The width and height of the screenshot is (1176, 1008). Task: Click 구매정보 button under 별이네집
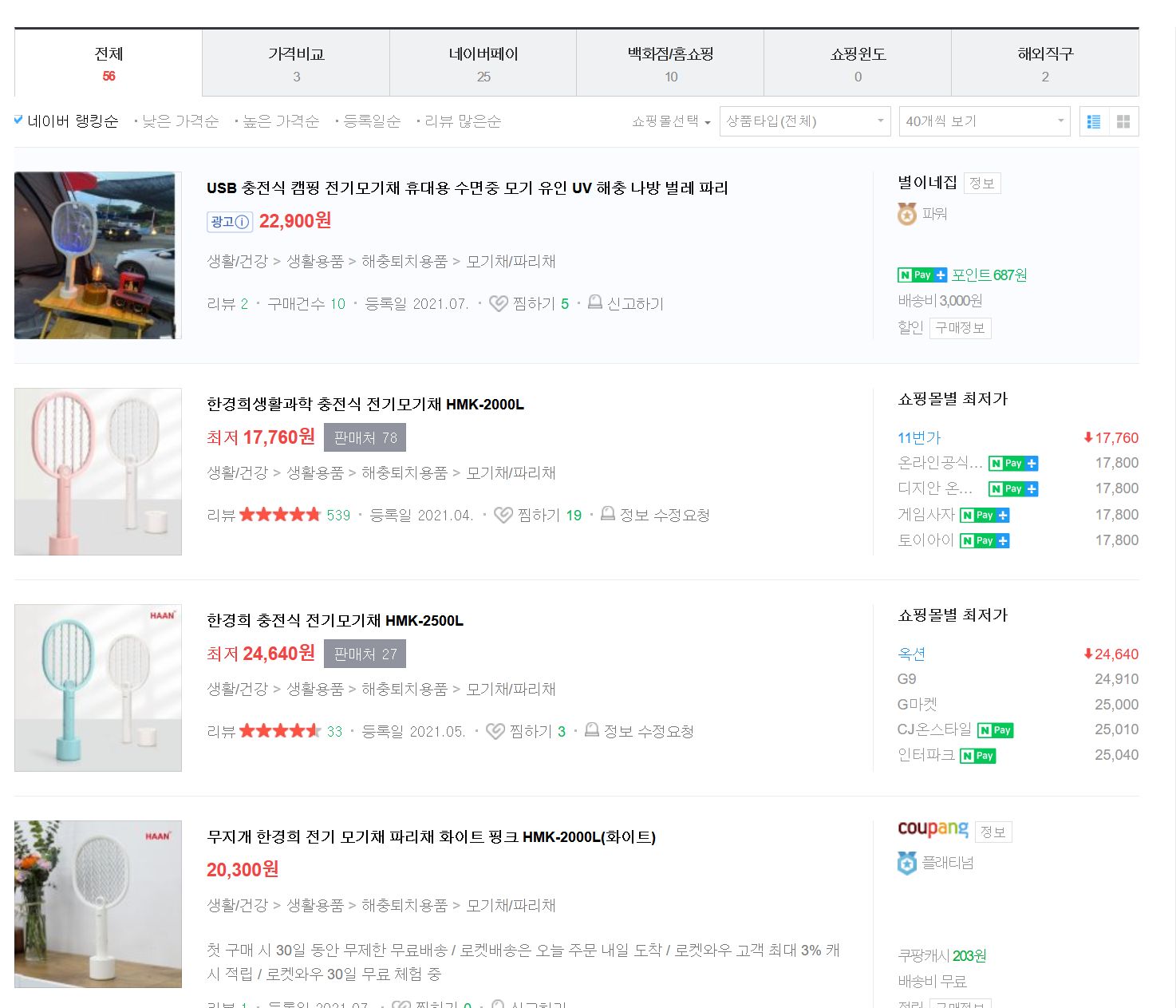(961, 328)
